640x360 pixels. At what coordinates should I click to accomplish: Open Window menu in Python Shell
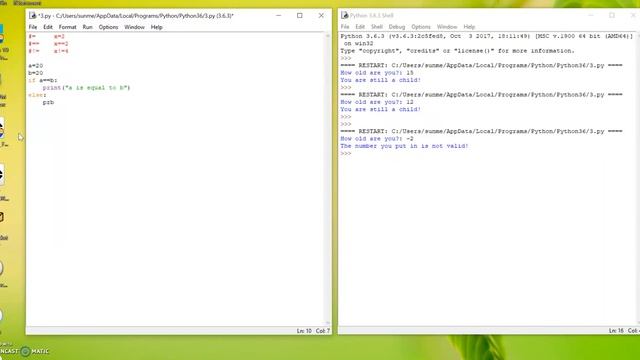[x=447, y=27]
